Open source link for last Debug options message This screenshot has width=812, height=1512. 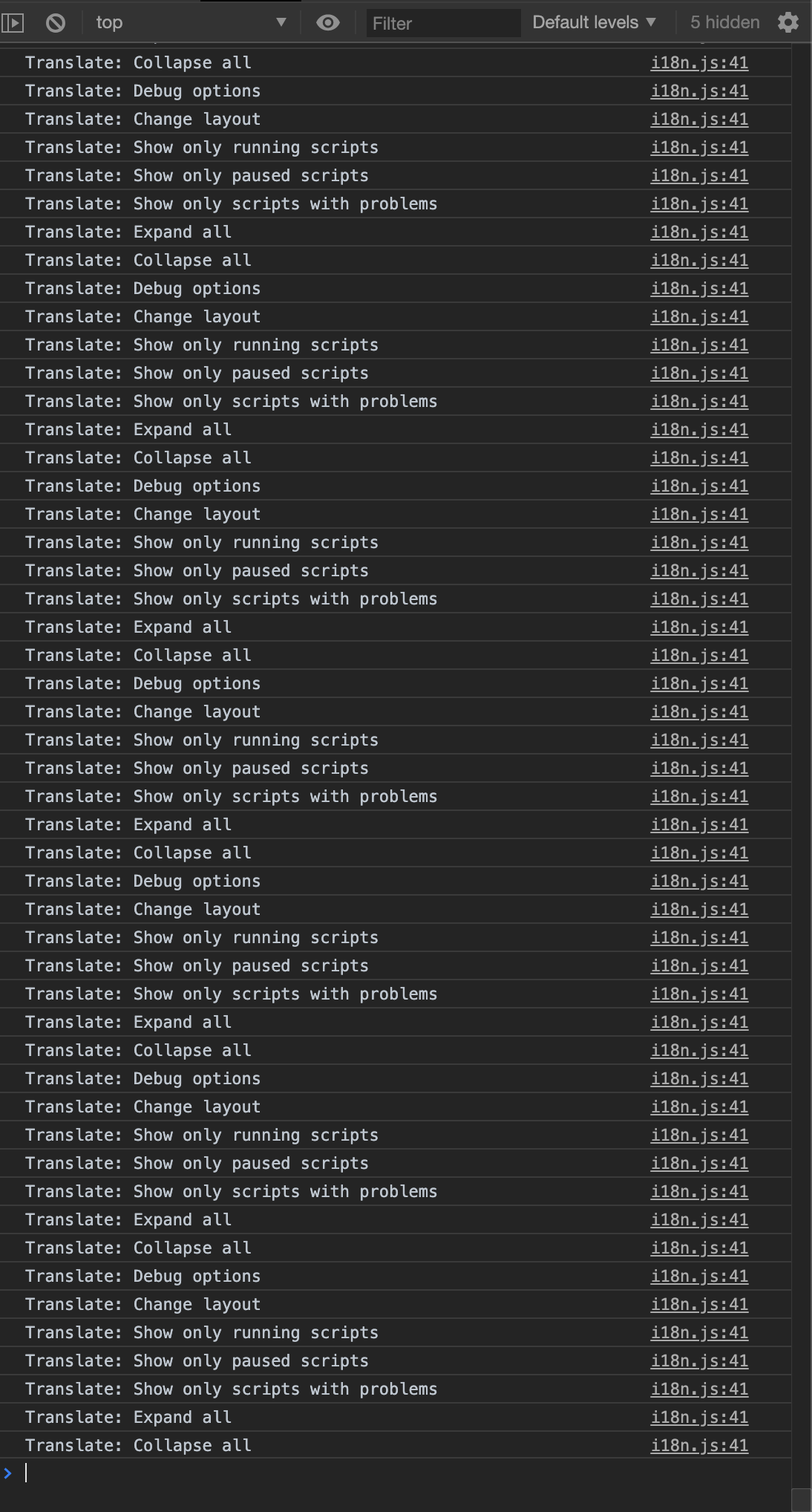[699, 1277]
